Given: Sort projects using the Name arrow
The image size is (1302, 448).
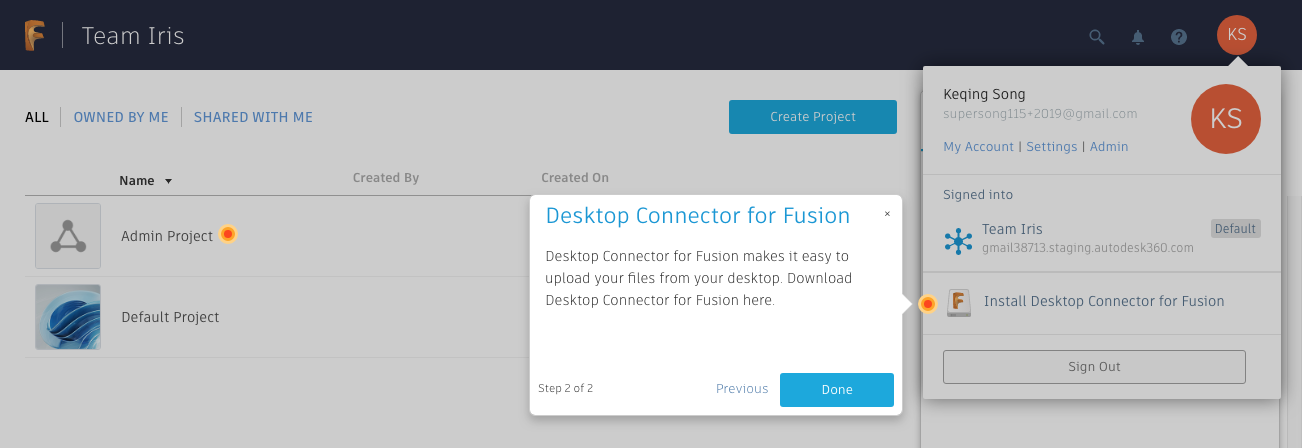Looking at the screenshot, I should (x=169, y=181).
